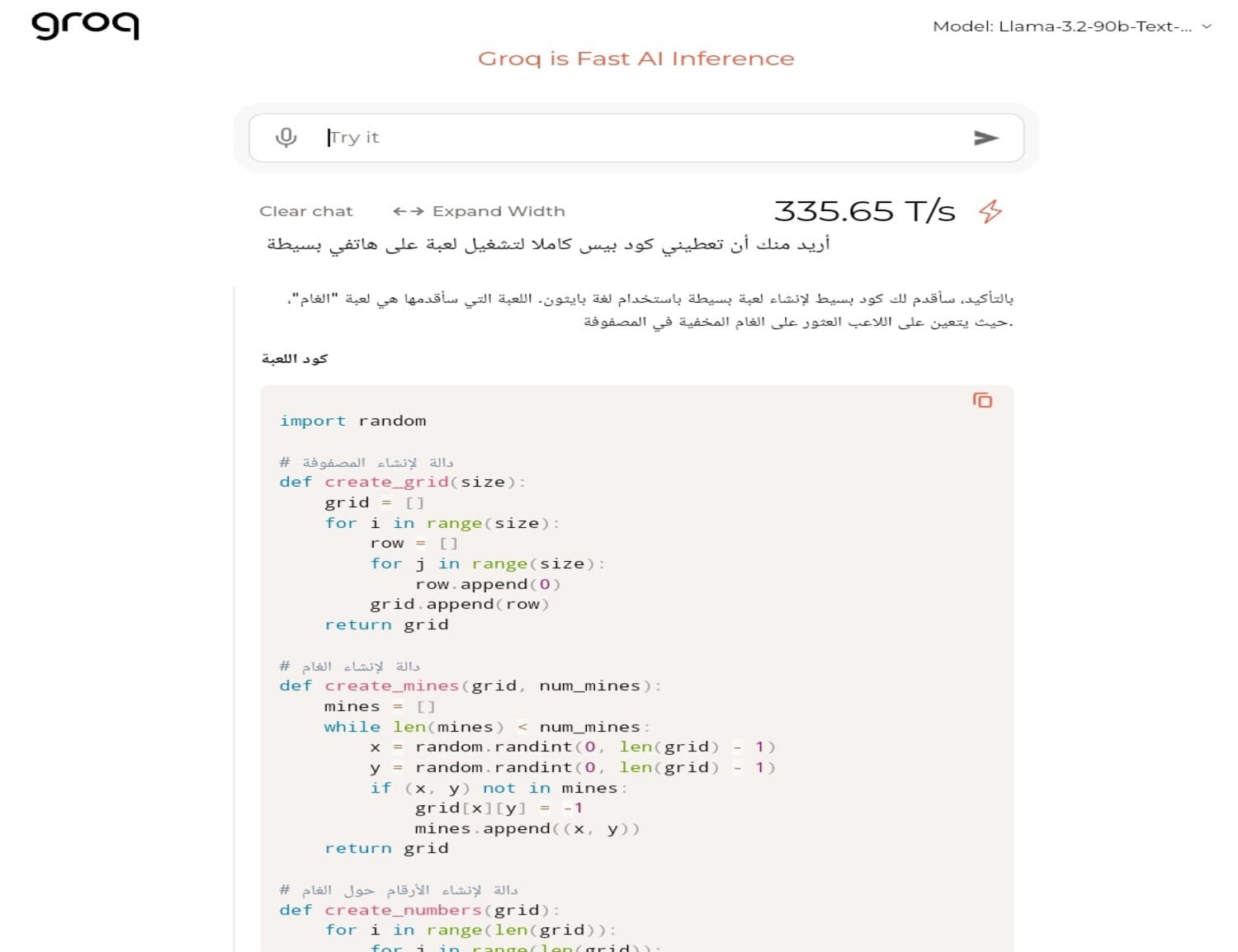Click the 'while len(mines) < num_mines:' line
The width and height of the screenshot is (1238, 952).
click(487, 727)
